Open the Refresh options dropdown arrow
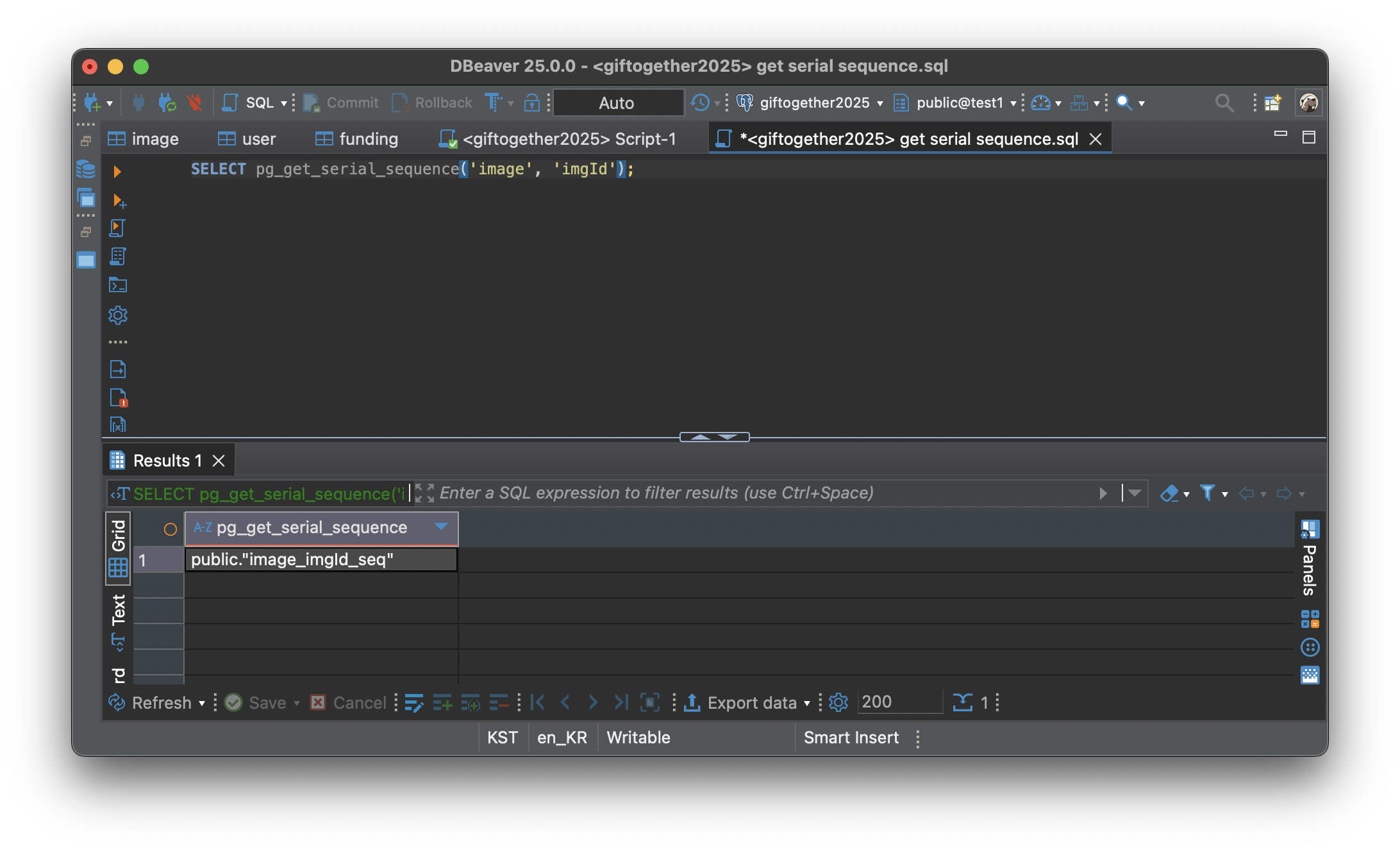1400x851 pixels. (x=202, y=704)
